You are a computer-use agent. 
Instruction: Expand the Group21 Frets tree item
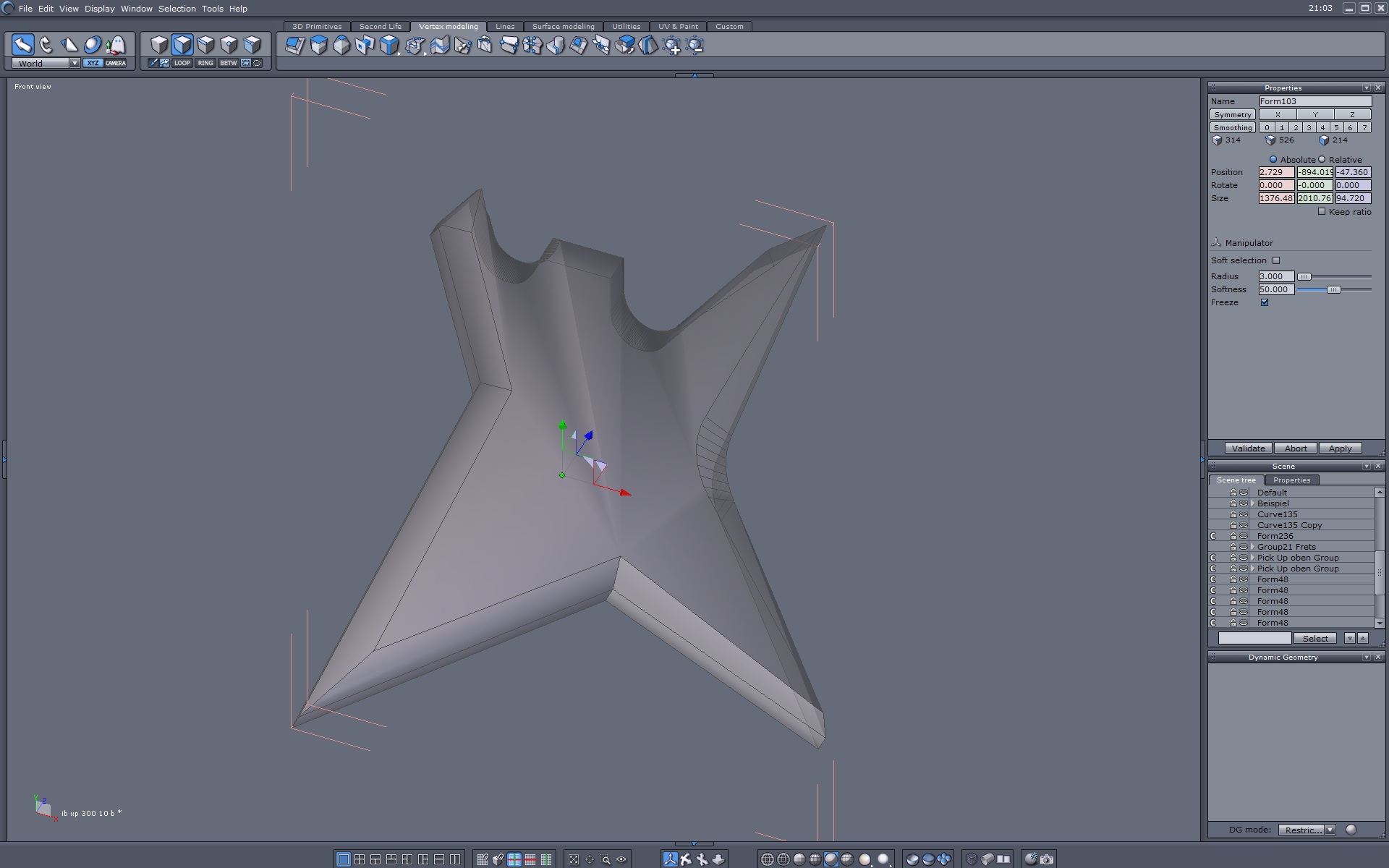coord(1252,547)
